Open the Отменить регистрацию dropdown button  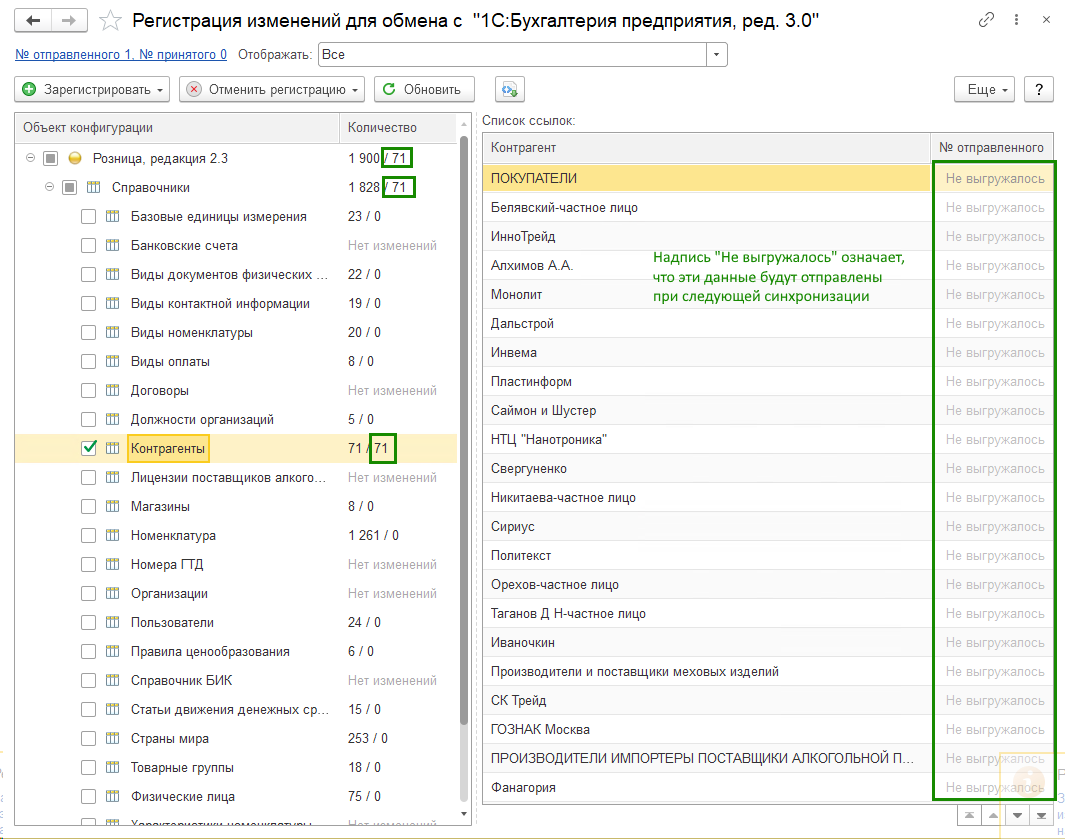click(272, 90)
